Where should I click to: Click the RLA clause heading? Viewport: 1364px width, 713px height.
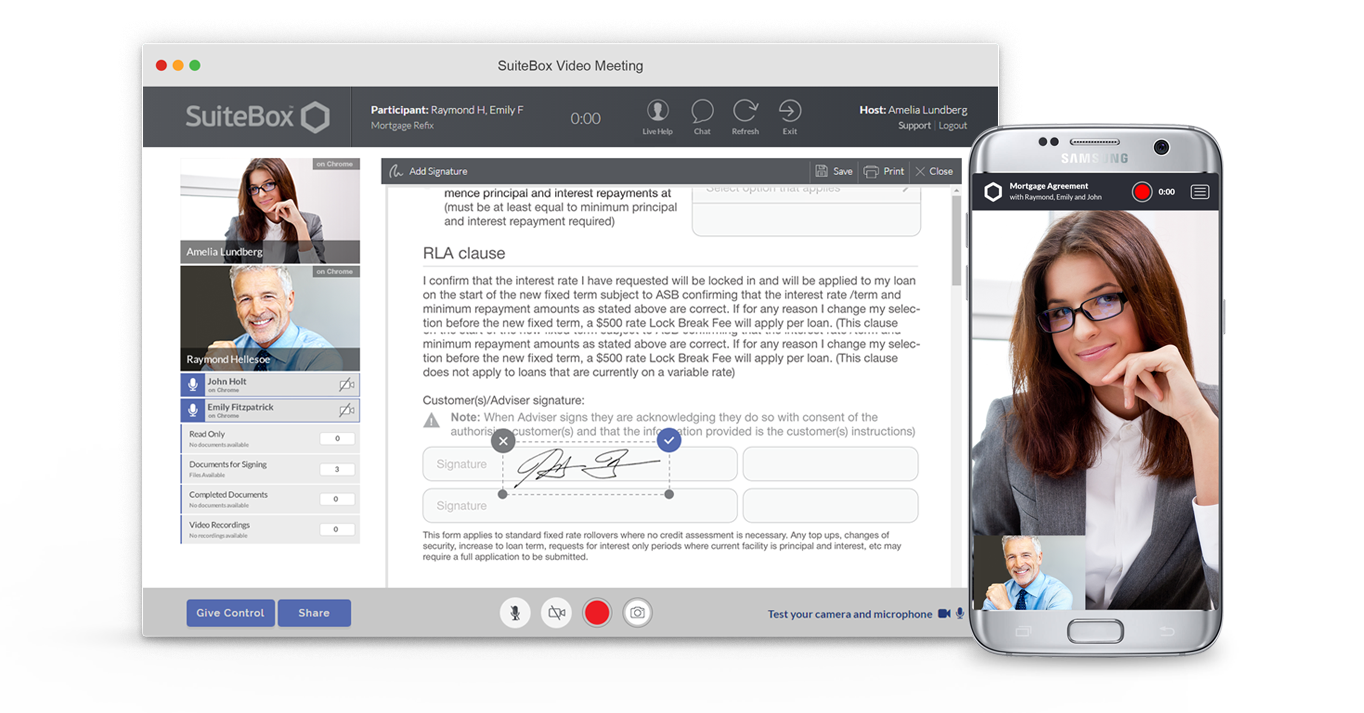click(x=464, y=253)
